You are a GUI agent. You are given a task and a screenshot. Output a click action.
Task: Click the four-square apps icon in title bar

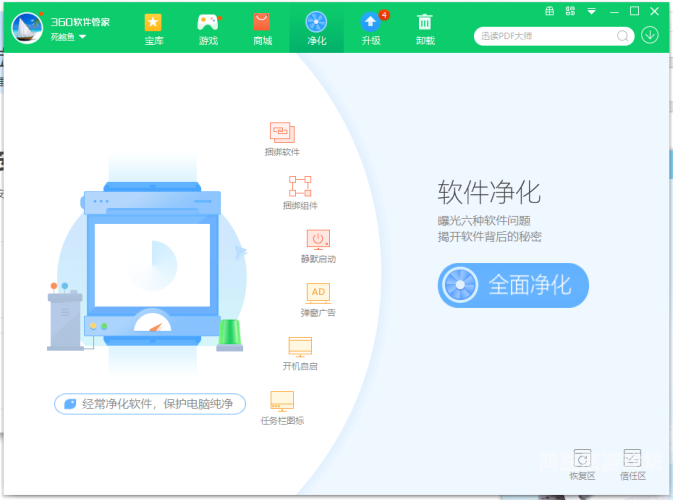pos(570,11)
